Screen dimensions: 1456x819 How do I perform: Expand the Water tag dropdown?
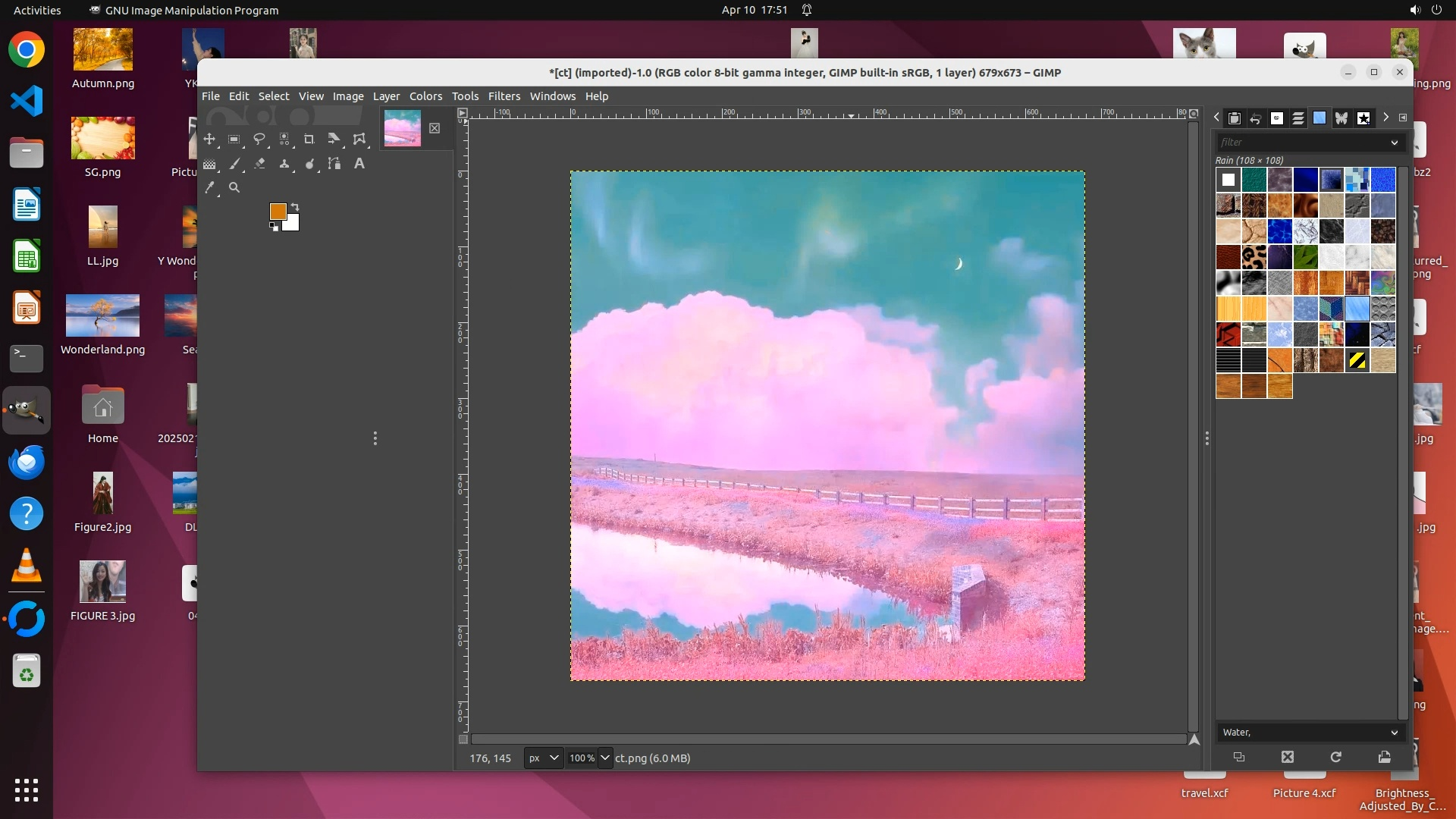click(x=1394, y=733)
